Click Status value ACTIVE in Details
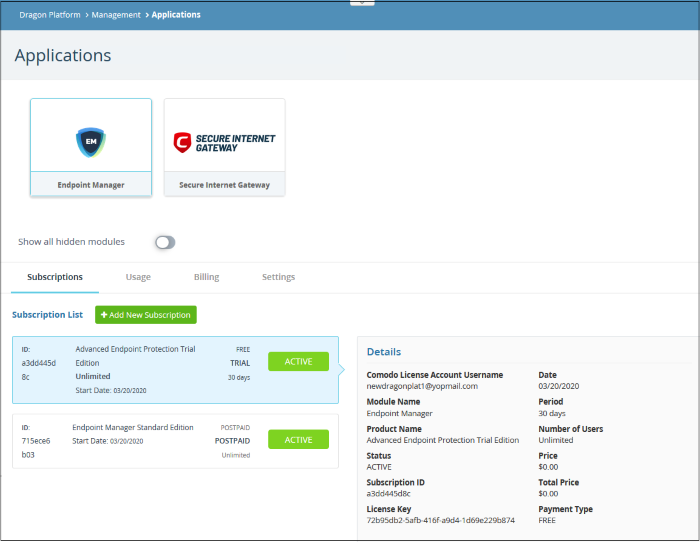Viewport: 700px width, 542px height. (x=379, y=467)
